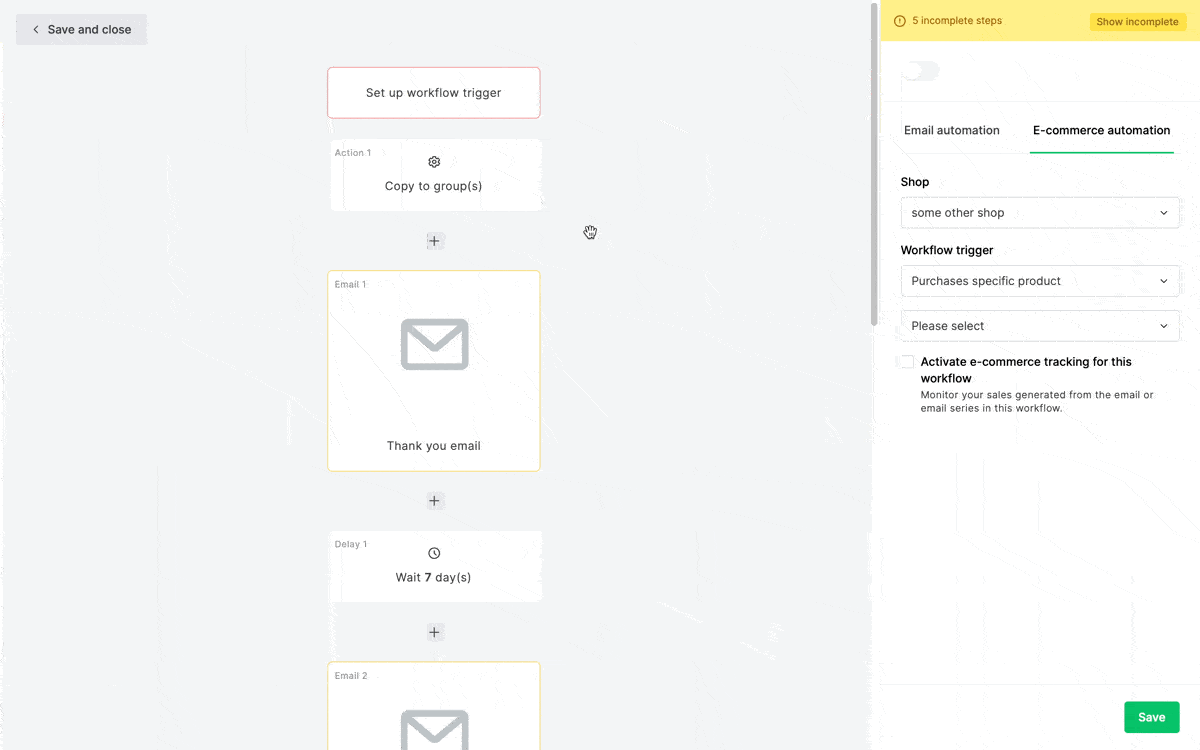Click the Activate e-commerce tracking label
The width and height of the screenshot is (1200, 750).
pyautogui.click(x=1026, y=370)
